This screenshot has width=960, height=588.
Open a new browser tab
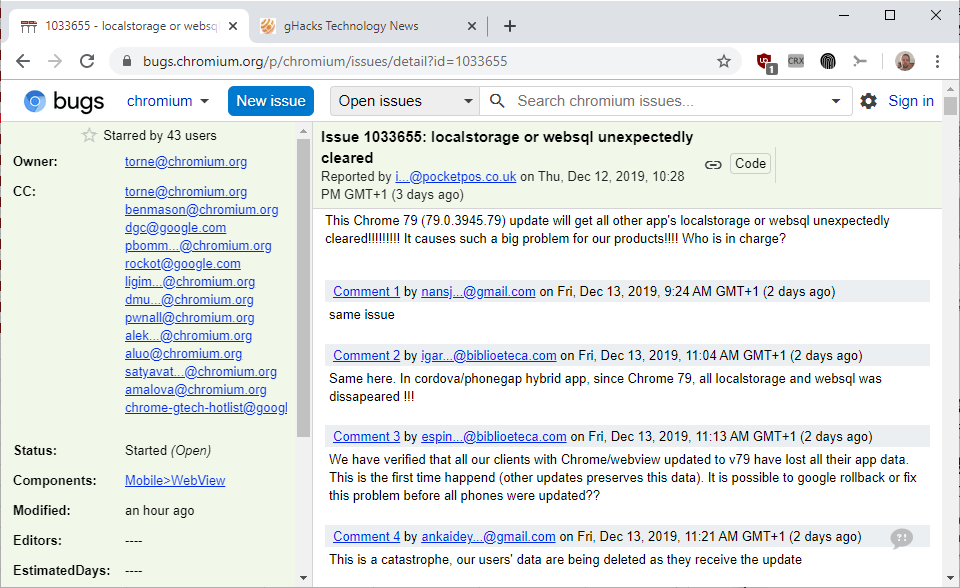pos(509,26)
